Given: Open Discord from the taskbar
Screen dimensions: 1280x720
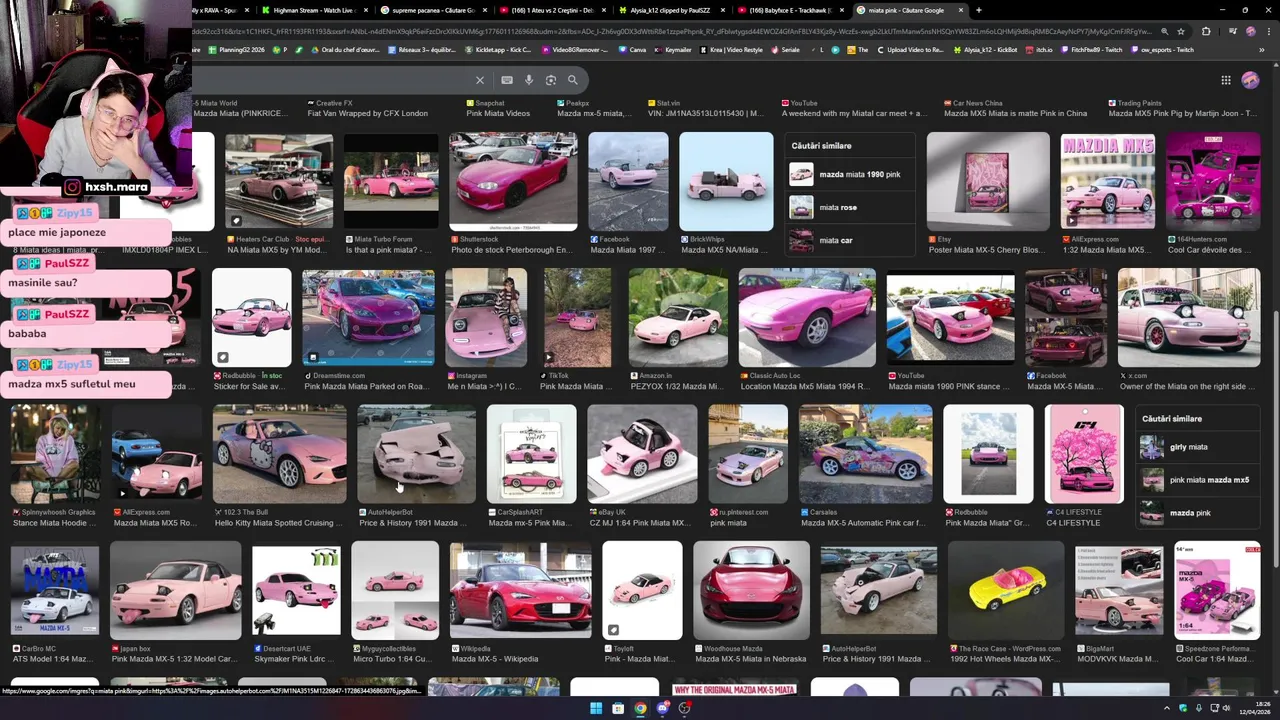Looking at the screenshot, I should click(x=662, y=708).
